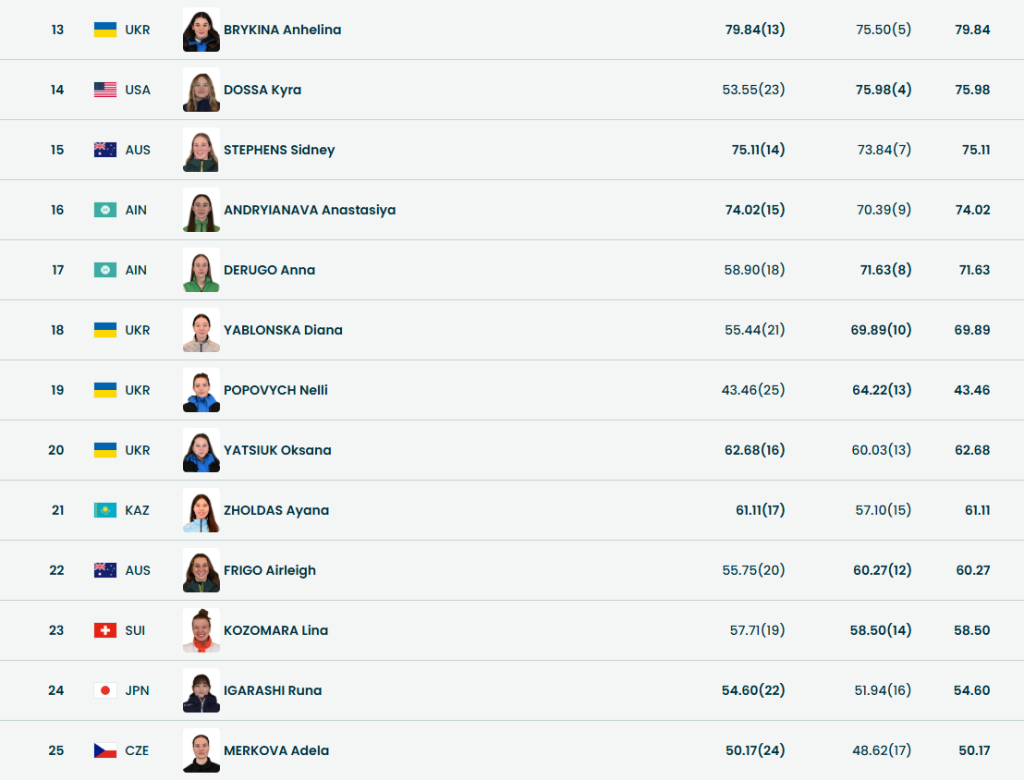This screenshot has height=780, width=1024.
Task: Click IGARASHI Runa's run score 54.60(22)
Action: pyautogui.click(x=753, y=690)
